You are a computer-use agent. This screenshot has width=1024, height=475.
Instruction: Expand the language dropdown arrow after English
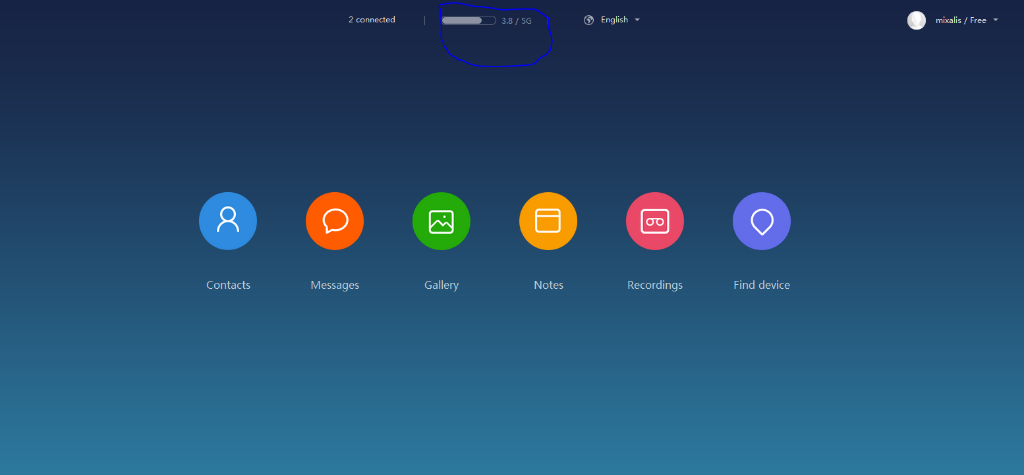click(638, 20)
